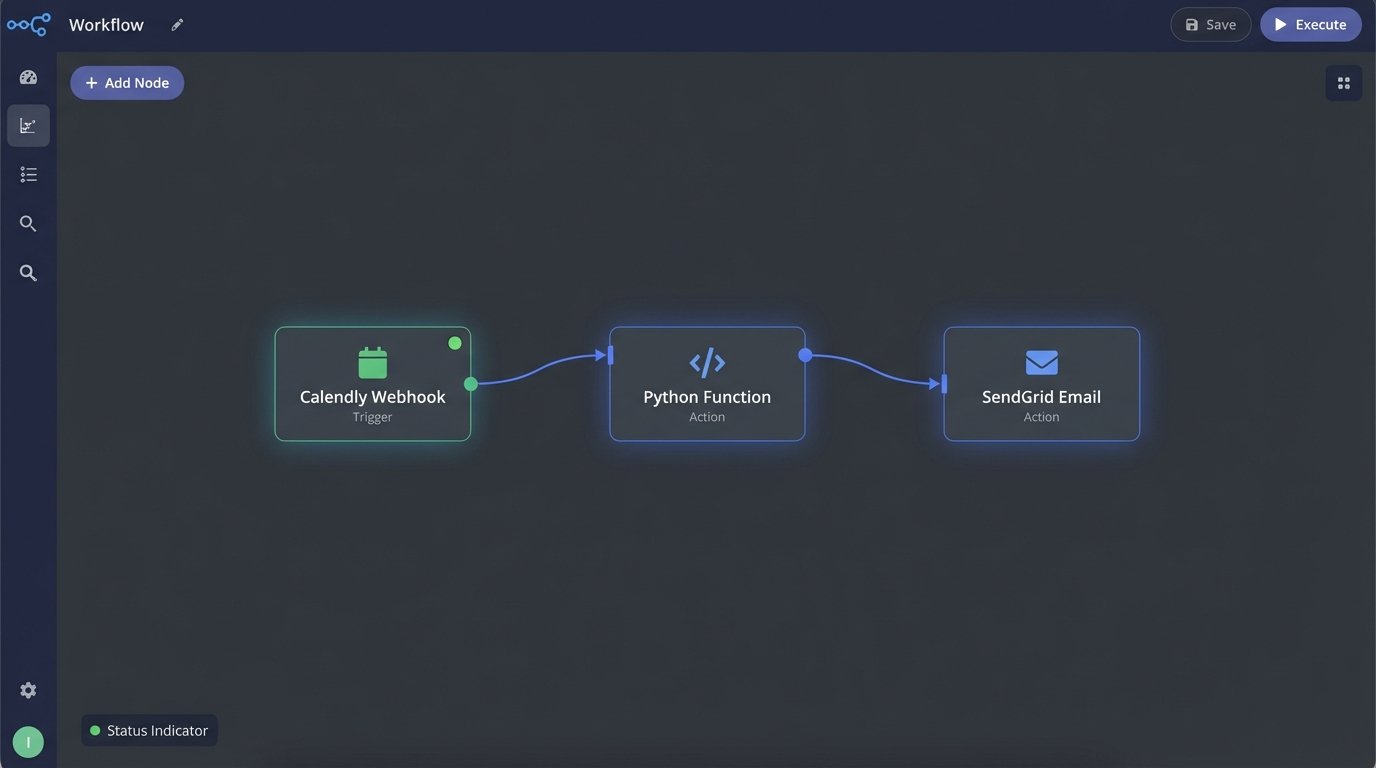Click the output connector of Calendly Webhook

(x=470, y=383)
